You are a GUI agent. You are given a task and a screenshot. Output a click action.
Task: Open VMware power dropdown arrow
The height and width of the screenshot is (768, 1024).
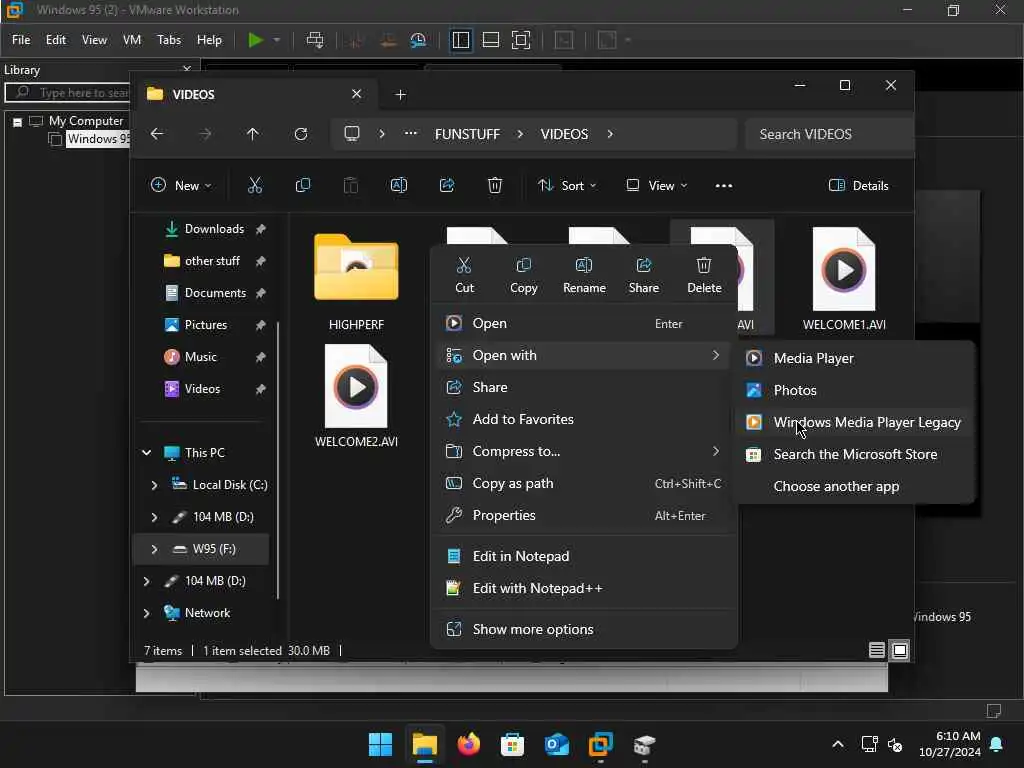coord(277,40)
